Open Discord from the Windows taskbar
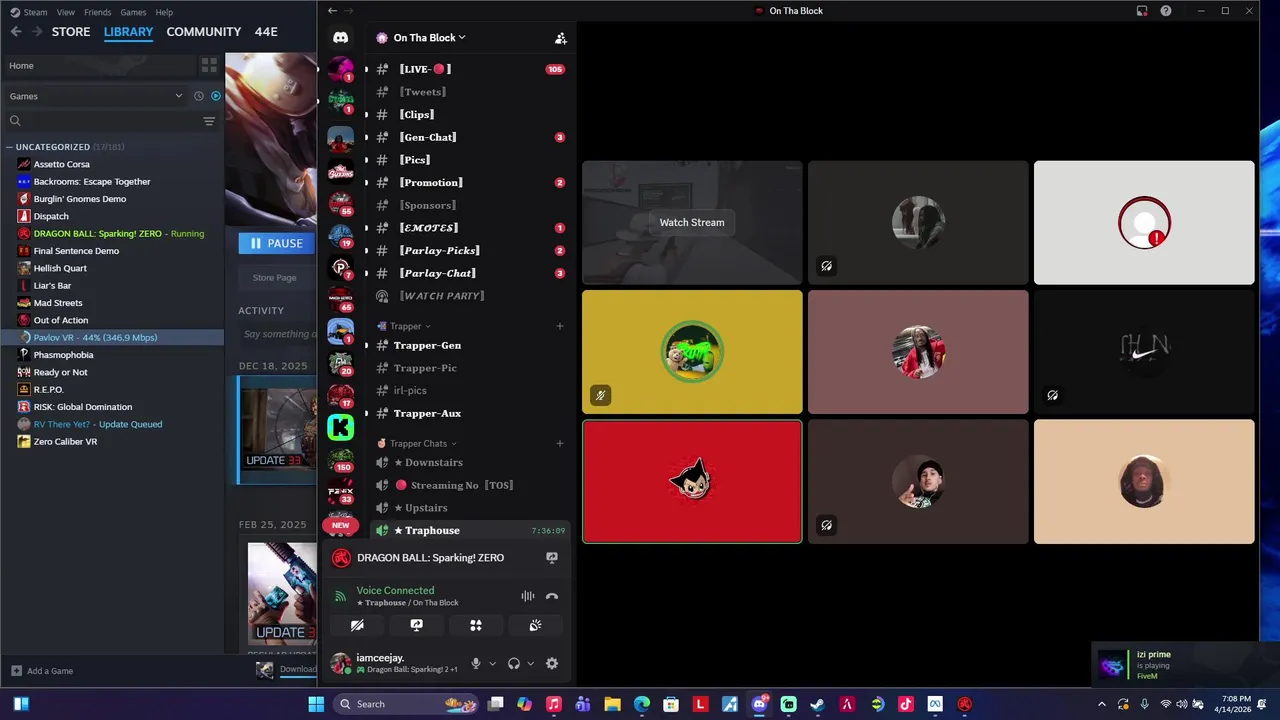 pyautogui.click(x=759, y=704)
